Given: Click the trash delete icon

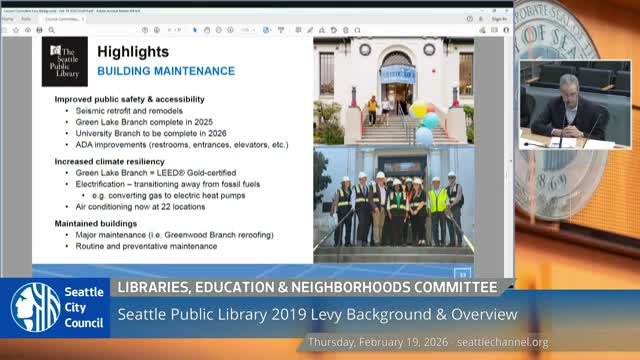Looking at the screenshot, I should 346,30.
